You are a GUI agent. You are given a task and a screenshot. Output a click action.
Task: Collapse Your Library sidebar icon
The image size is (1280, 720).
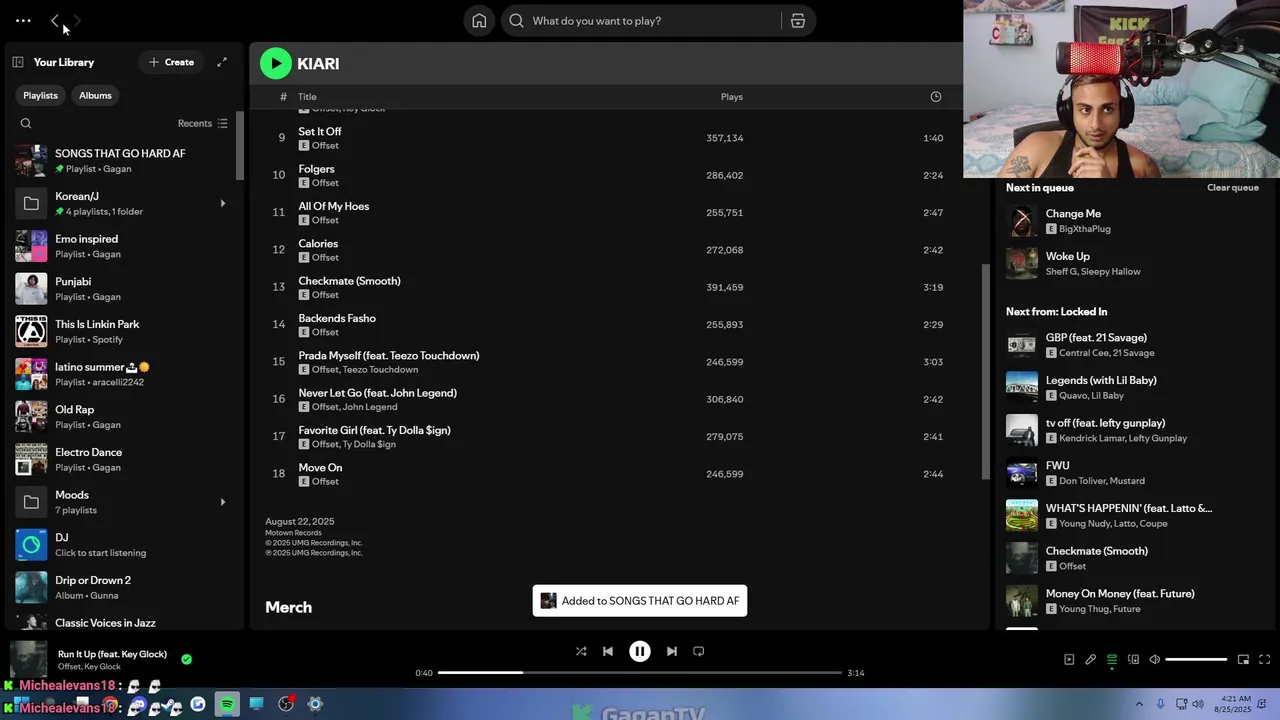18,62
